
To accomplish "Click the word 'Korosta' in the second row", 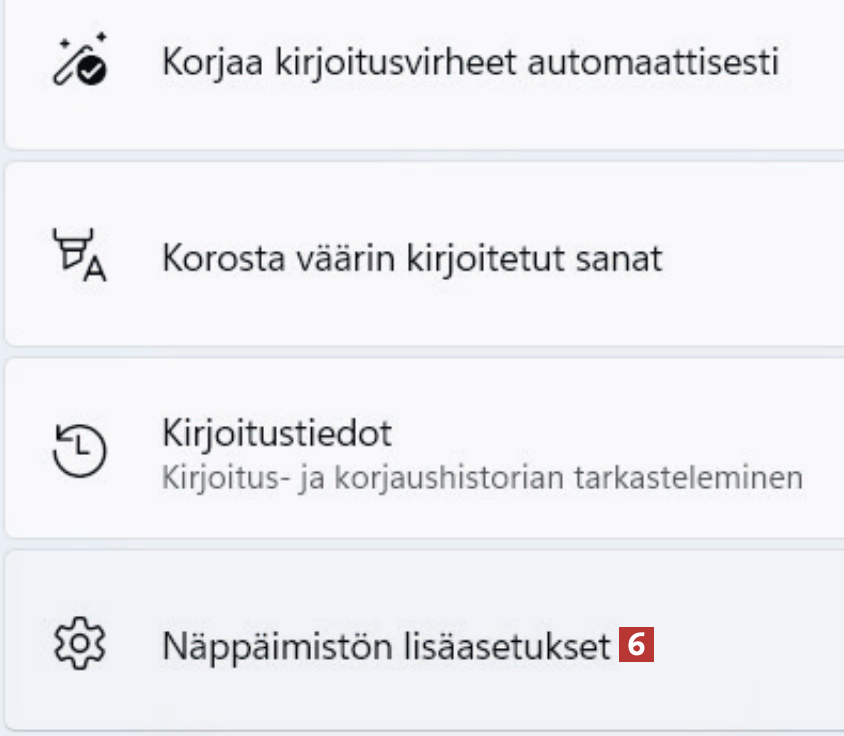I will [x=213, y=258].
